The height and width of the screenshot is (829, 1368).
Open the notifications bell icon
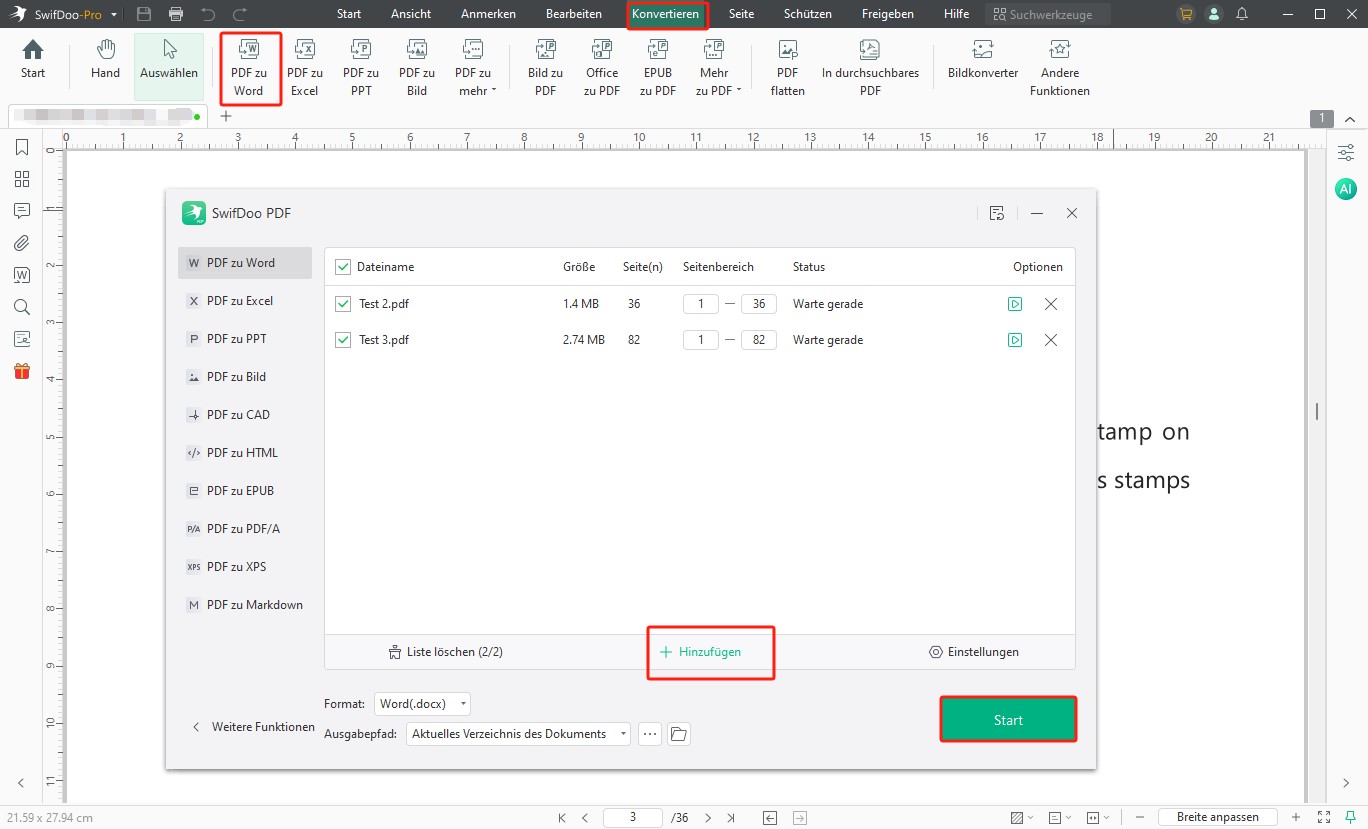[x=1242, y=14]
